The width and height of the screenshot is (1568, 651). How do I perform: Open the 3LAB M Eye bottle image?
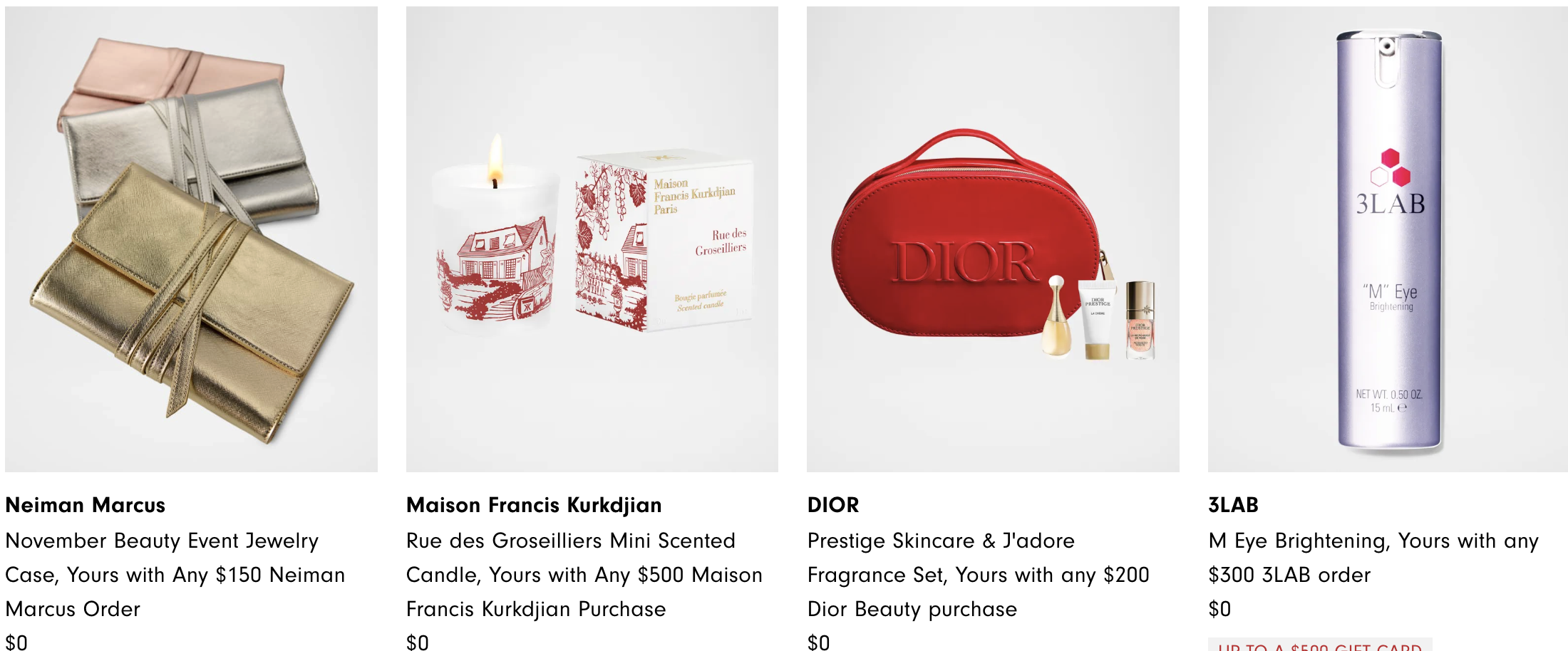(x=1388, y=239)
